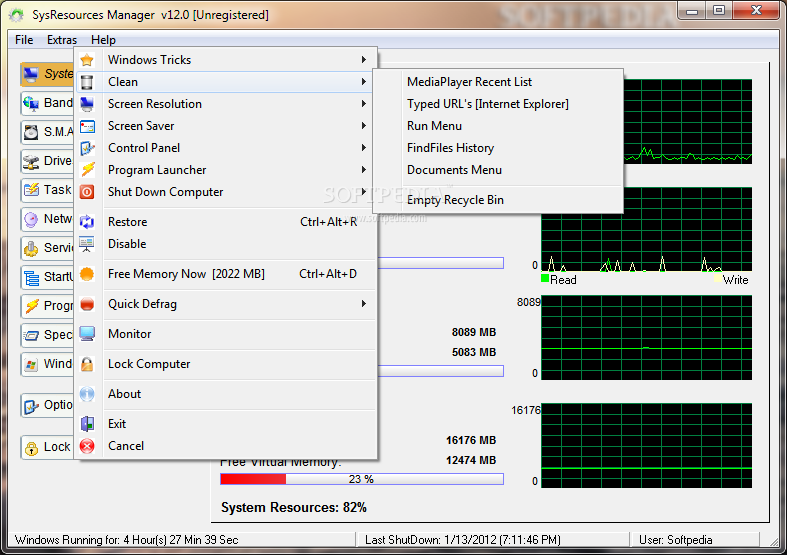787x555 pixels.
Task: Click the 23 % virtual memory bar
Action: (x=362, y=479)
